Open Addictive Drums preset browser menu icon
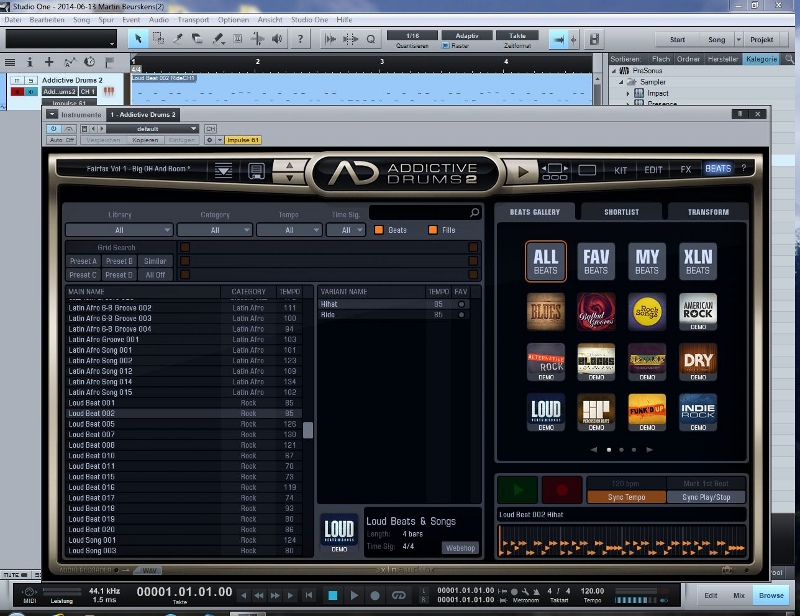Viewport: 800px width, 616px height. click(x=223, y=170)
